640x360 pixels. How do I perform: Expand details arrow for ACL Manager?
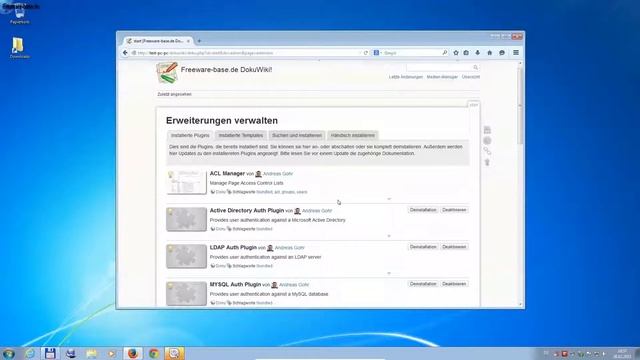[389, 199]
